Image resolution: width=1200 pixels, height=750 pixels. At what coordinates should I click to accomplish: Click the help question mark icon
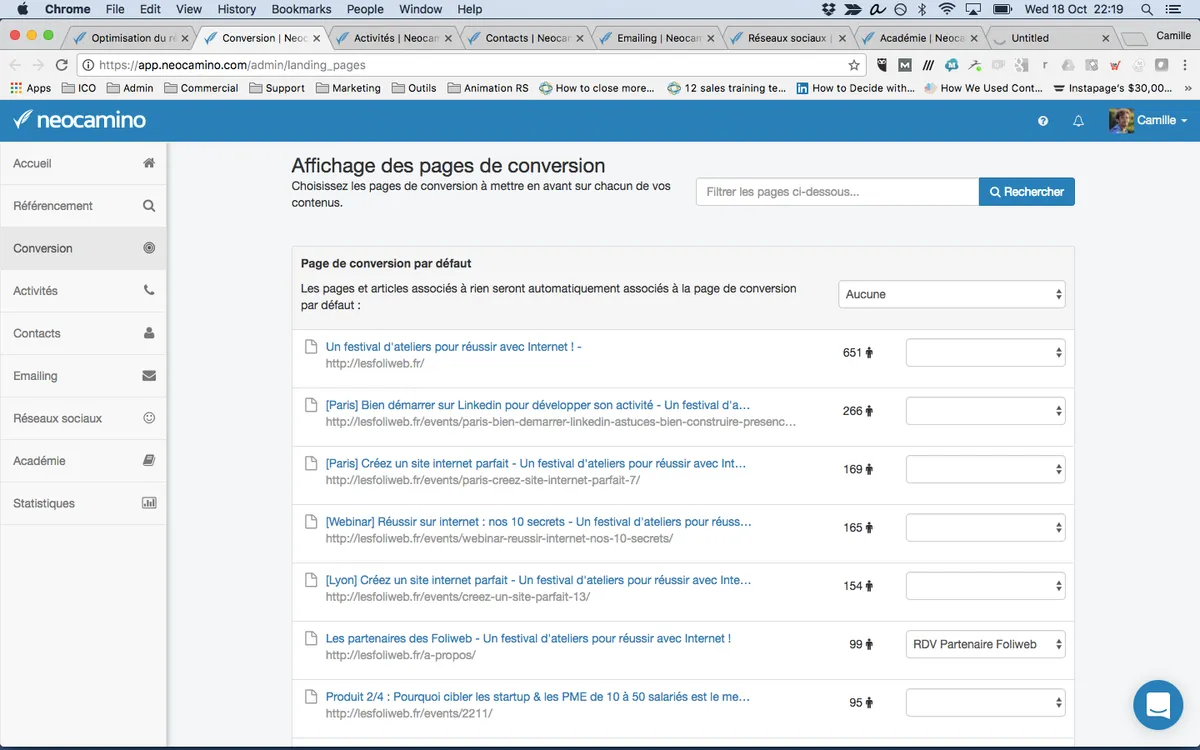coord(1043,121)
